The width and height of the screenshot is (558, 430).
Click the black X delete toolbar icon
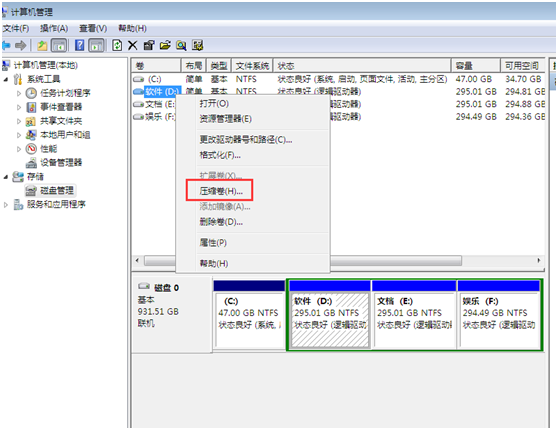tap(133, 45)
